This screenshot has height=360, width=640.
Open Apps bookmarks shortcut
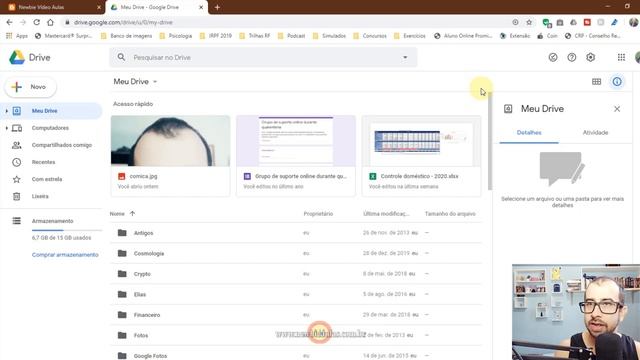17,36
